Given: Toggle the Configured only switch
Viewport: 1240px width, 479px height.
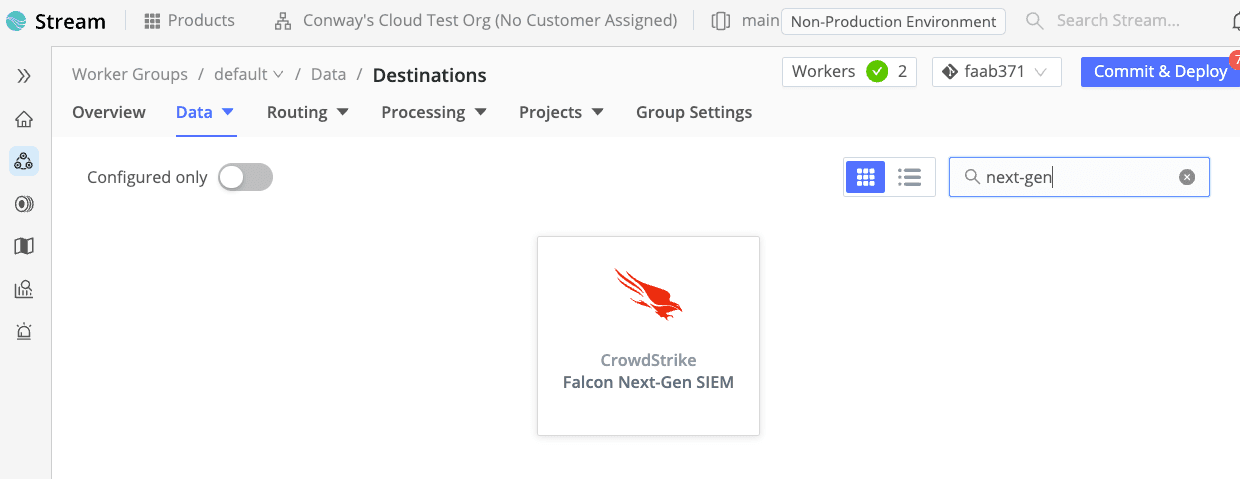Looking at the screenshot, I should (245, 177).
